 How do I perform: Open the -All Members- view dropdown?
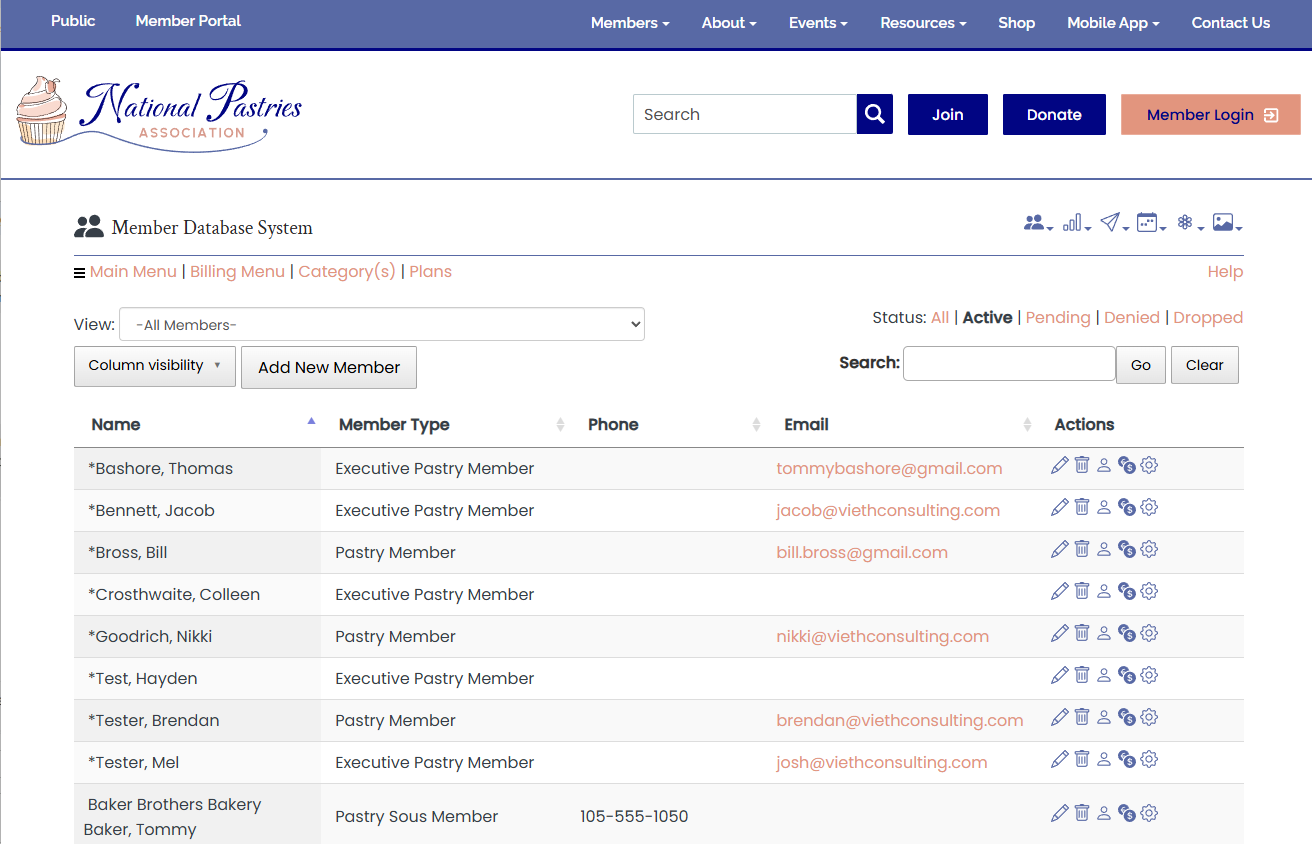(x=382, y=324)
